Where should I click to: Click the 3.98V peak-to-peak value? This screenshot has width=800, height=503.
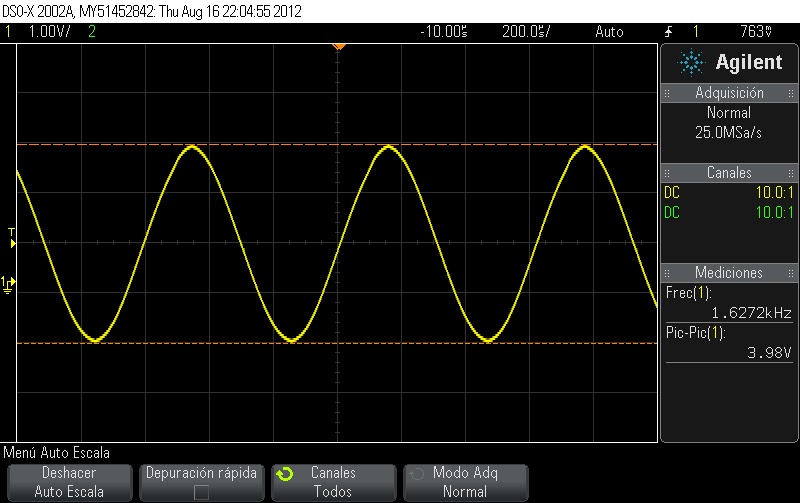[x=769, y=353]
